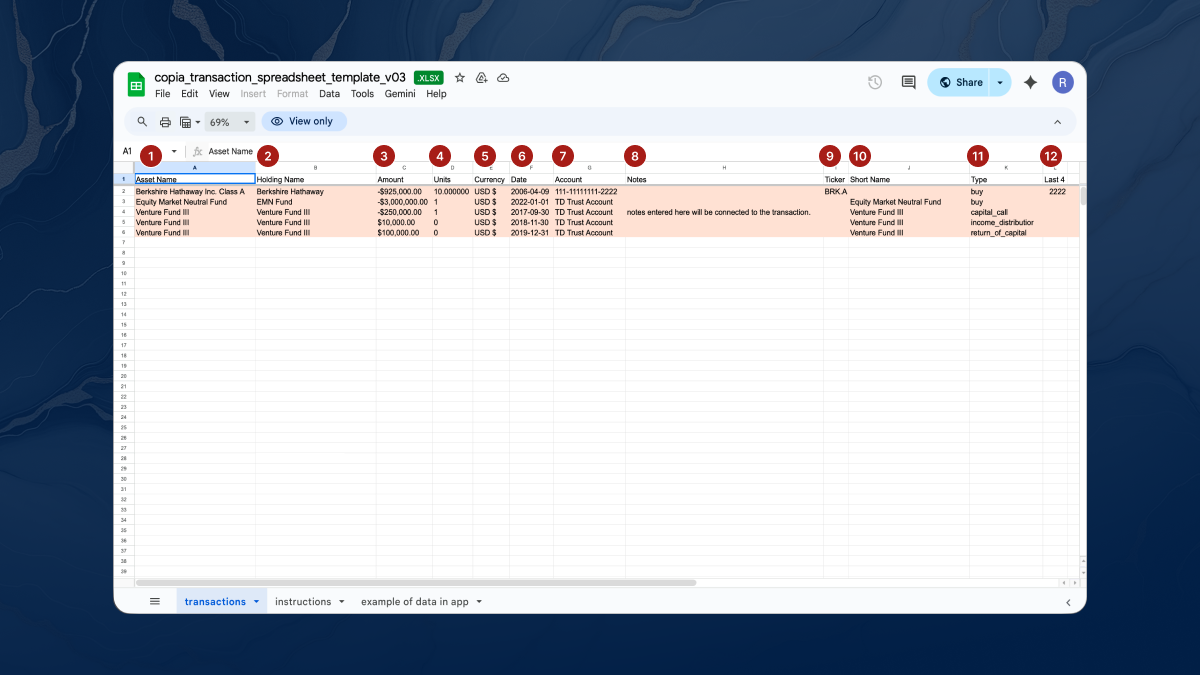The width and height of the screenshot is (1200, 675).
Task: Click the Share button
Action: click(959, 83)
